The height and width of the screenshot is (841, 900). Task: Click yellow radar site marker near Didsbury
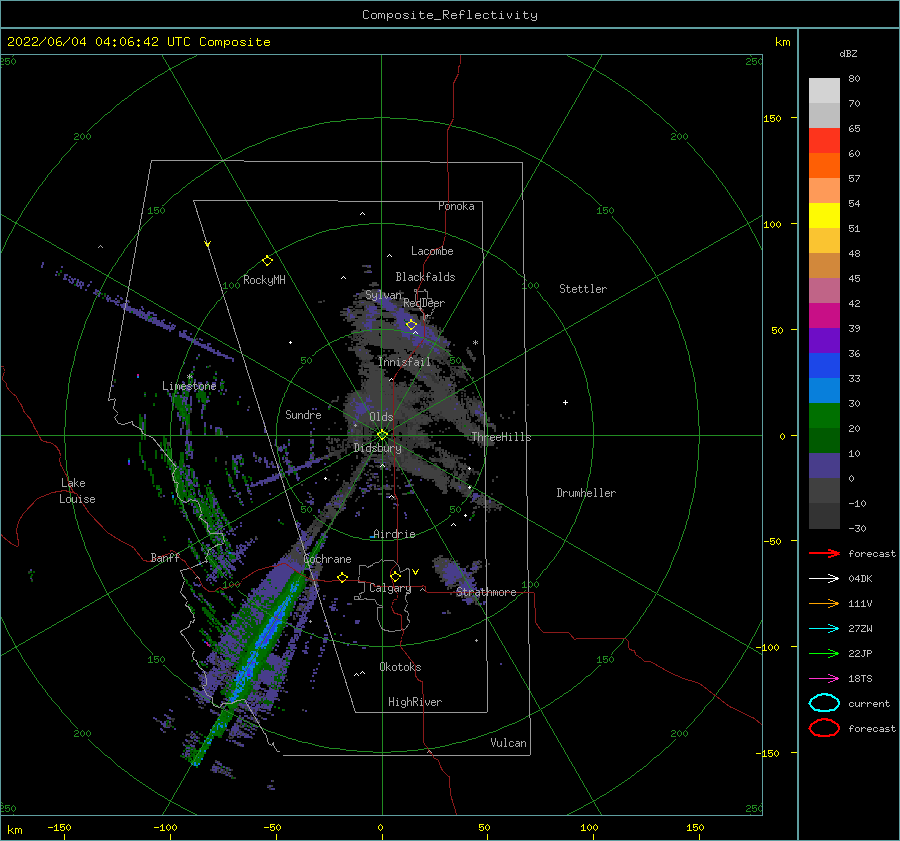click(382, 435)
